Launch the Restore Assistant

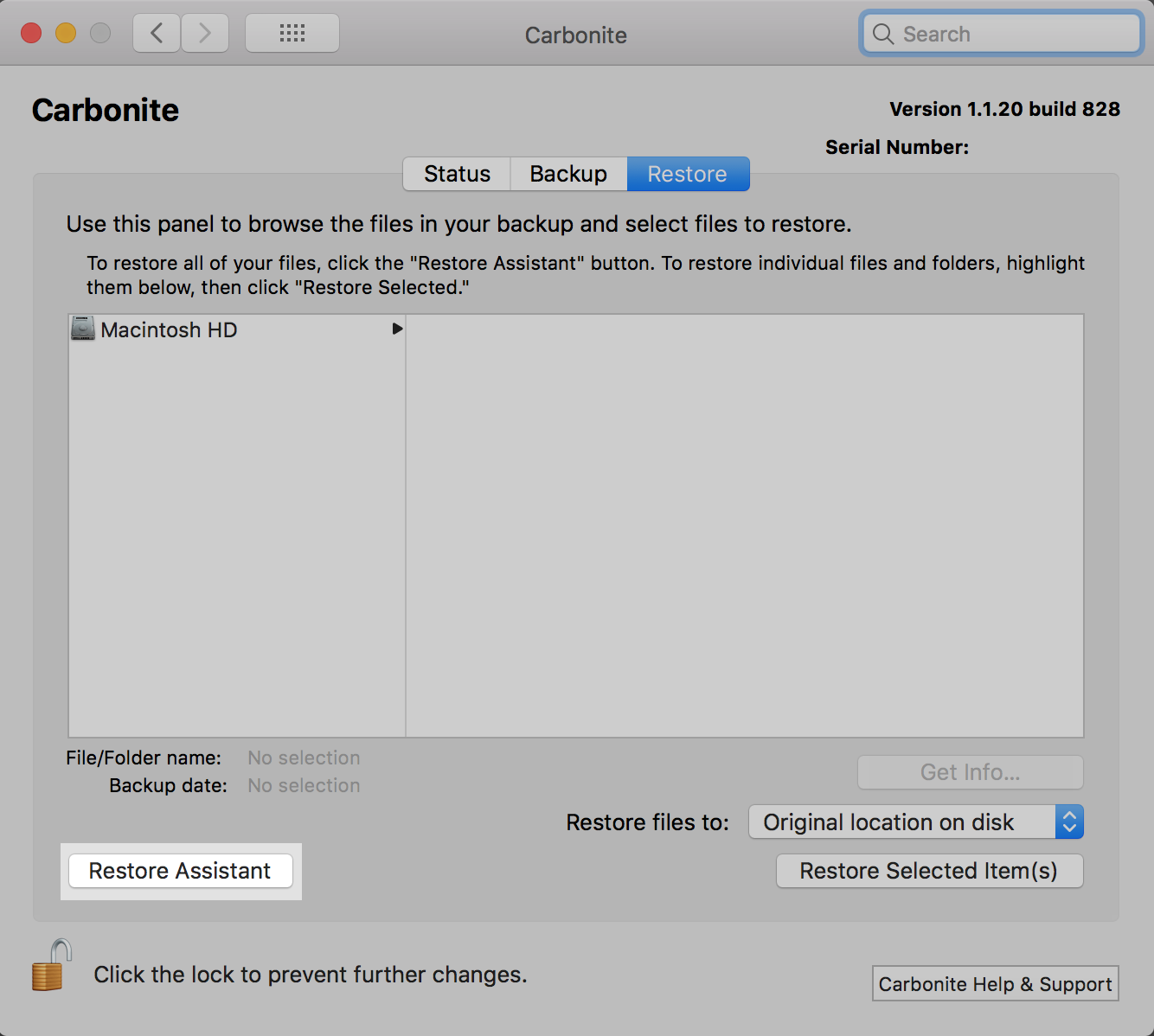click(x=180, y=871)
